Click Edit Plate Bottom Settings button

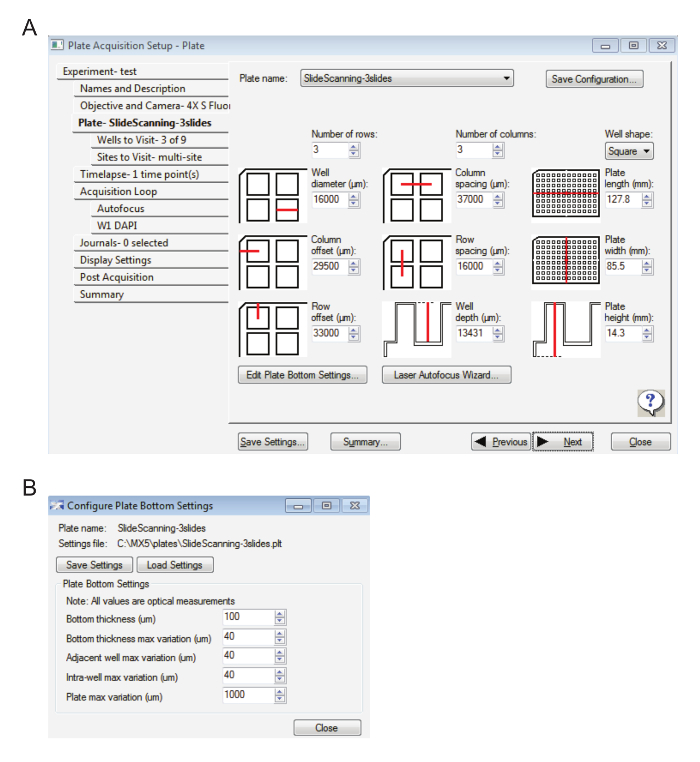click(x=302, y=375)
